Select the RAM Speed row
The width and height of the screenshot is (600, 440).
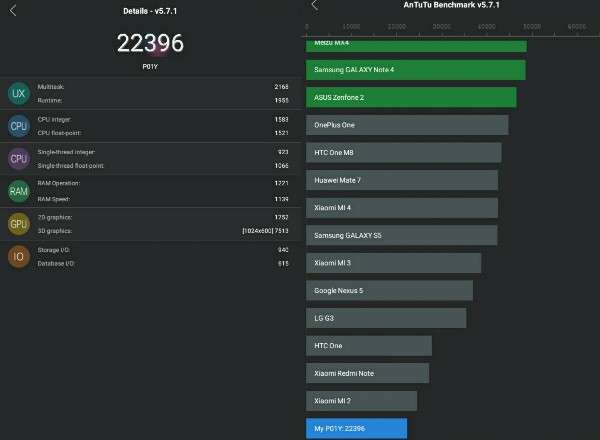point(163,199)
